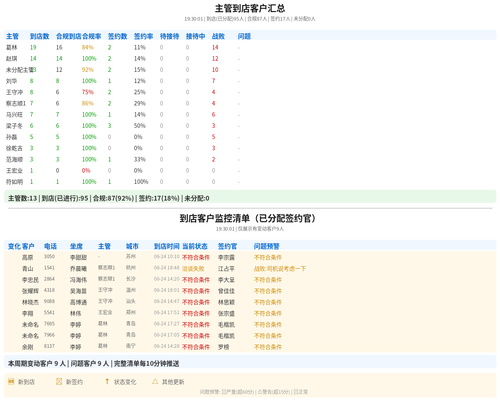Click the 城市 column header
Screen dimensions: 500x414
132,246
